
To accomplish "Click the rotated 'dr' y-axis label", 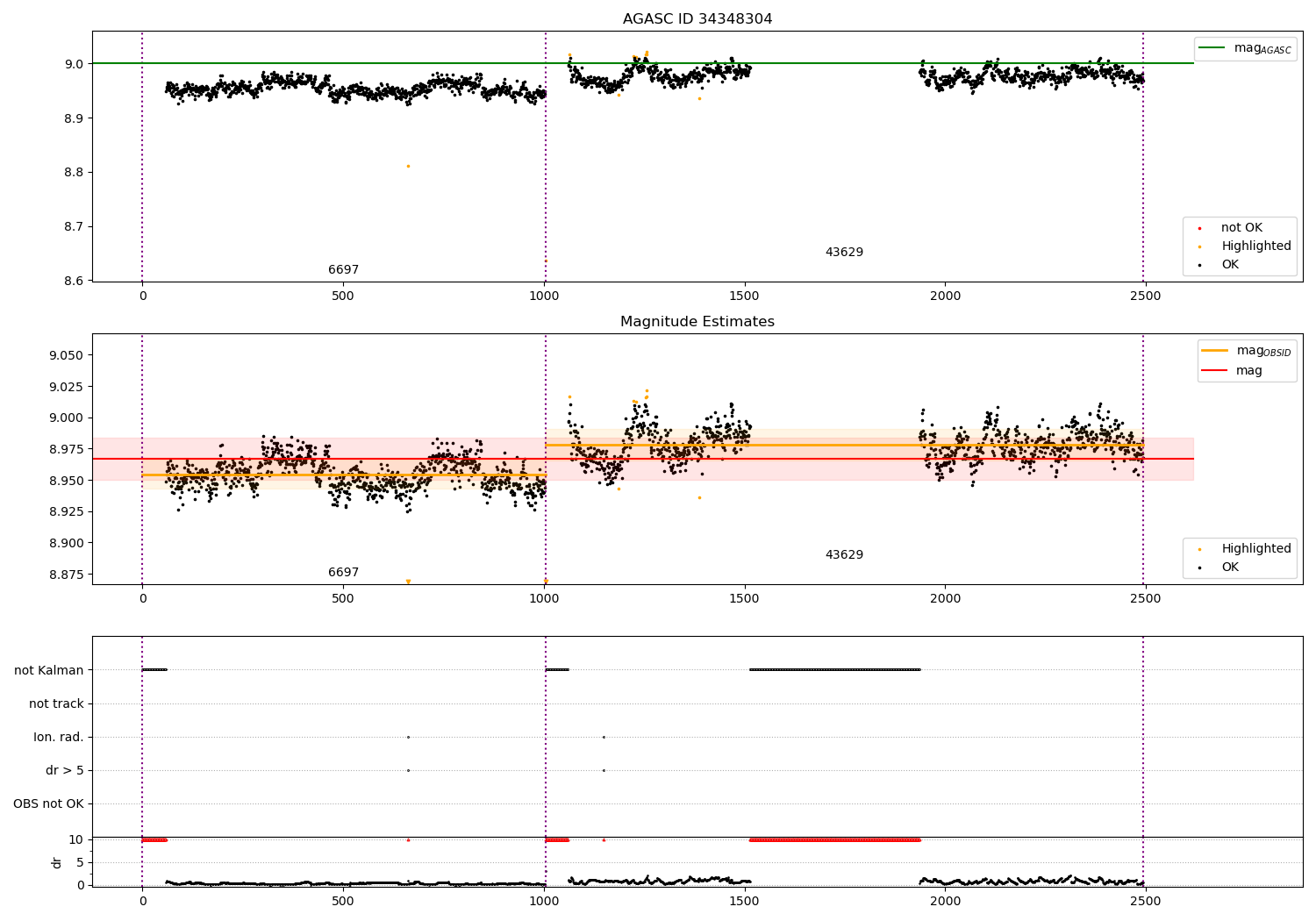I will [x=57, y=862].
